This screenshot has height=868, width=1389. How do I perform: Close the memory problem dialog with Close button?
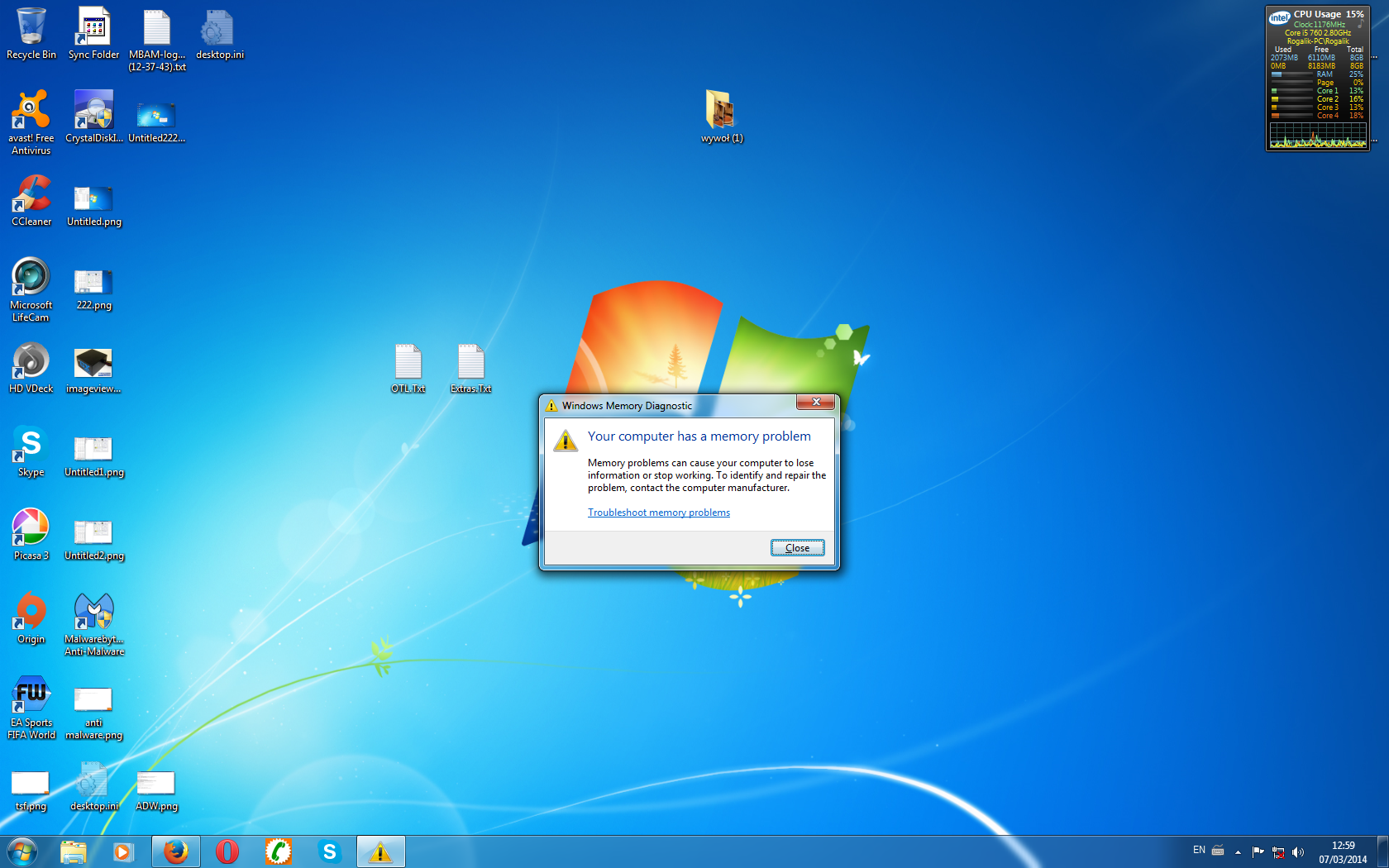[797, 548]
